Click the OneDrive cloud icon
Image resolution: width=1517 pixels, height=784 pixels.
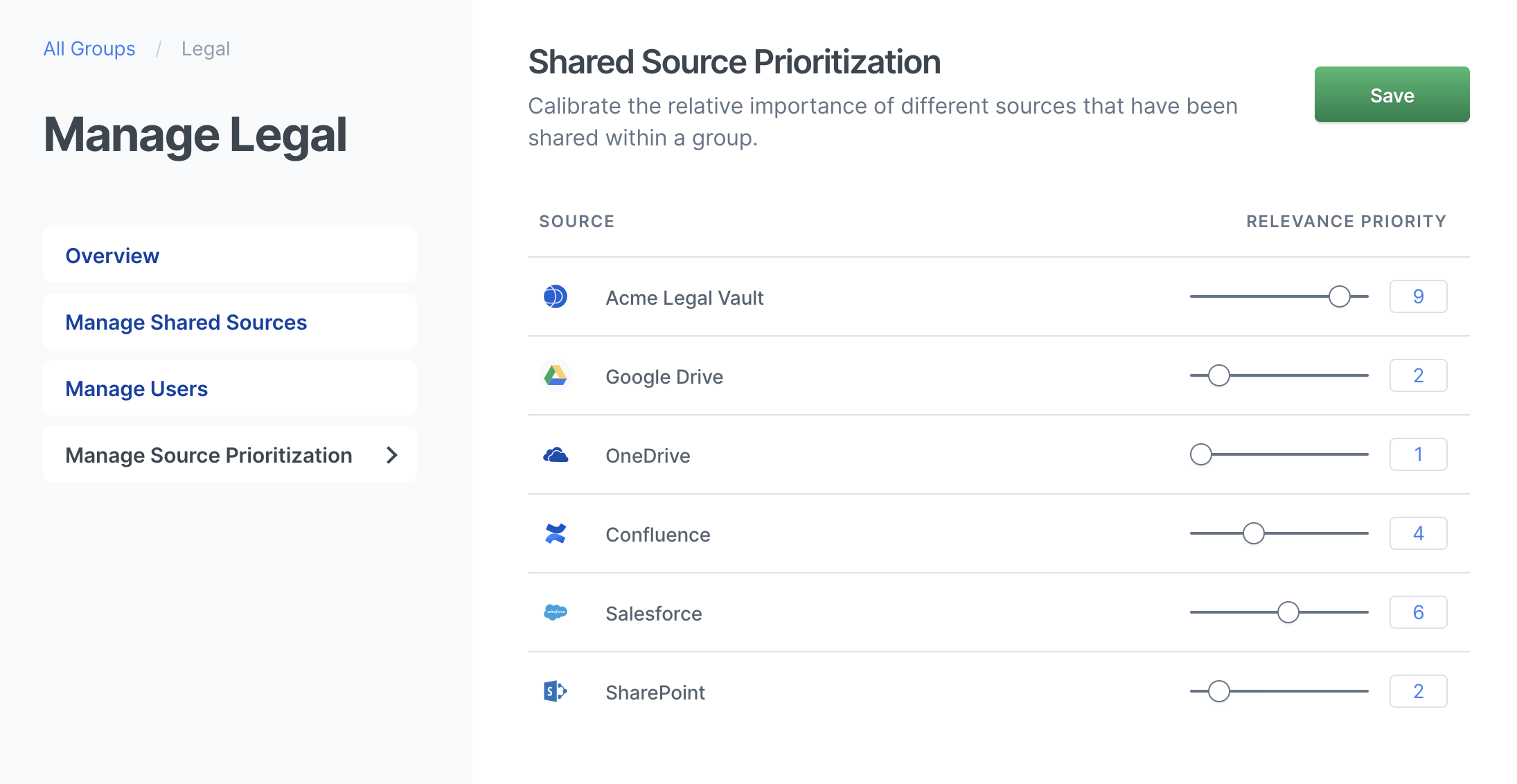(x=556, y=454)
